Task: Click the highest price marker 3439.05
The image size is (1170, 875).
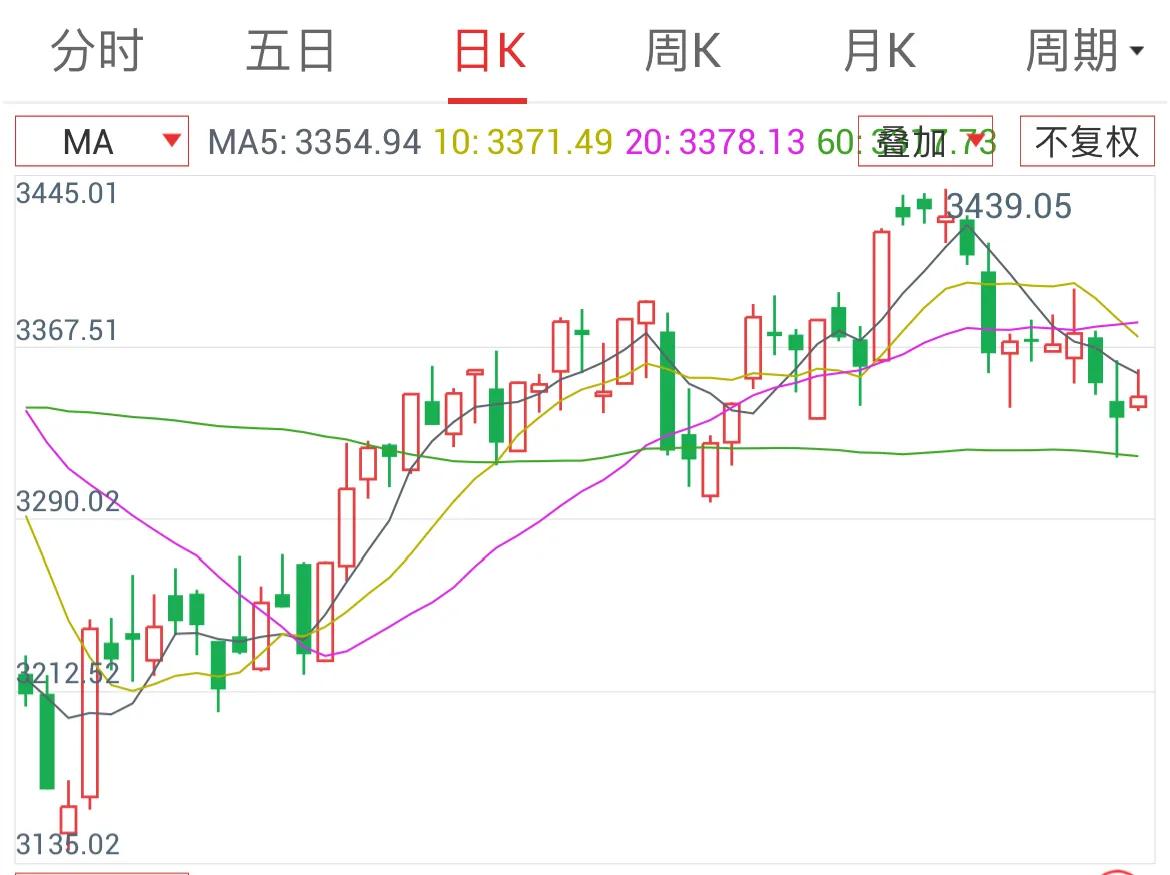Action: [1008, 207]
